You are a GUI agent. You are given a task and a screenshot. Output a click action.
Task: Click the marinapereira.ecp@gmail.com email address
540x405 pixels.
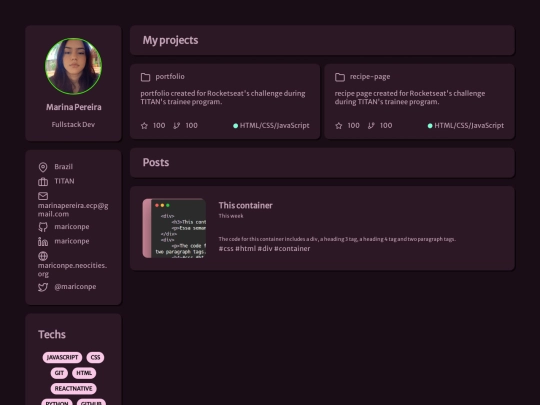tap(73, 210)
